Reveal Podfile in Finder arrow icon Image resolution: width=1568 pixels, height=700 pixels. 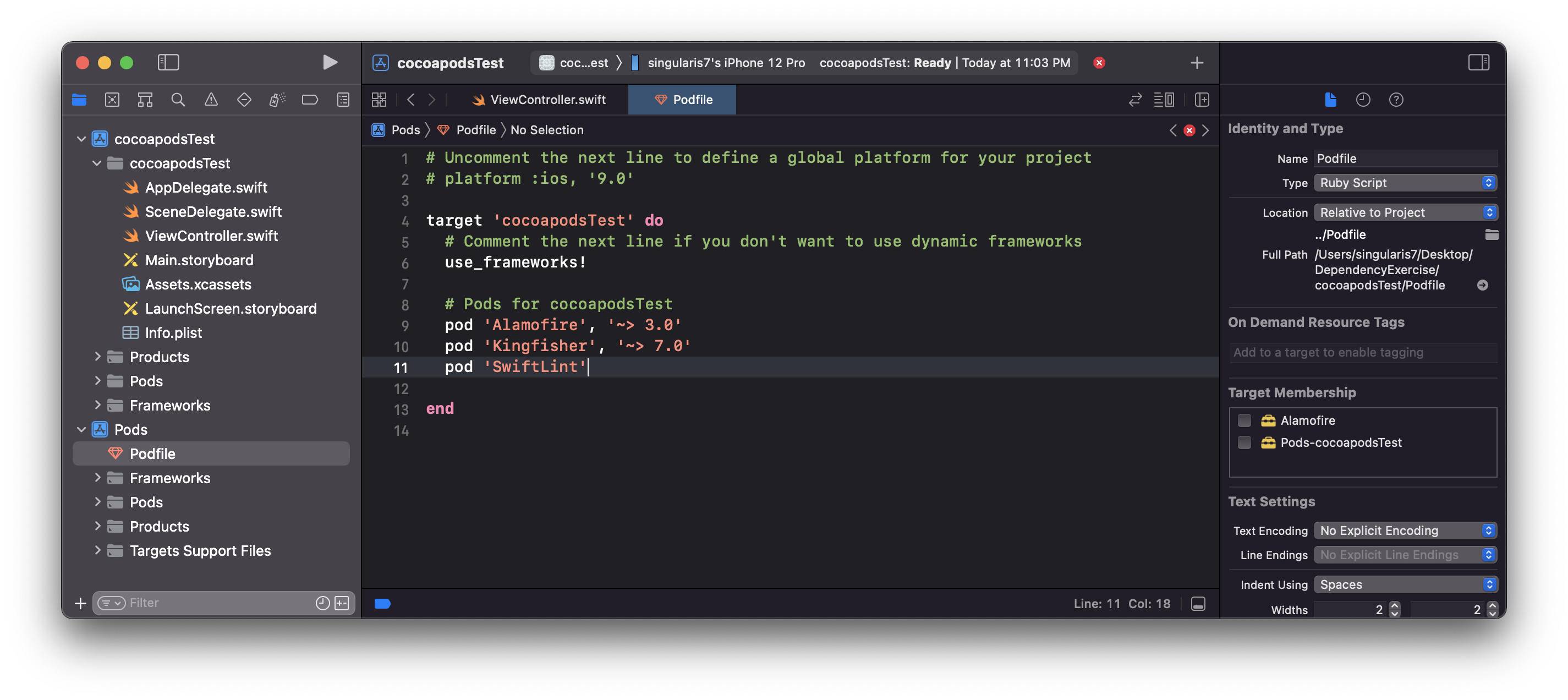click(x=1482, y=286)
